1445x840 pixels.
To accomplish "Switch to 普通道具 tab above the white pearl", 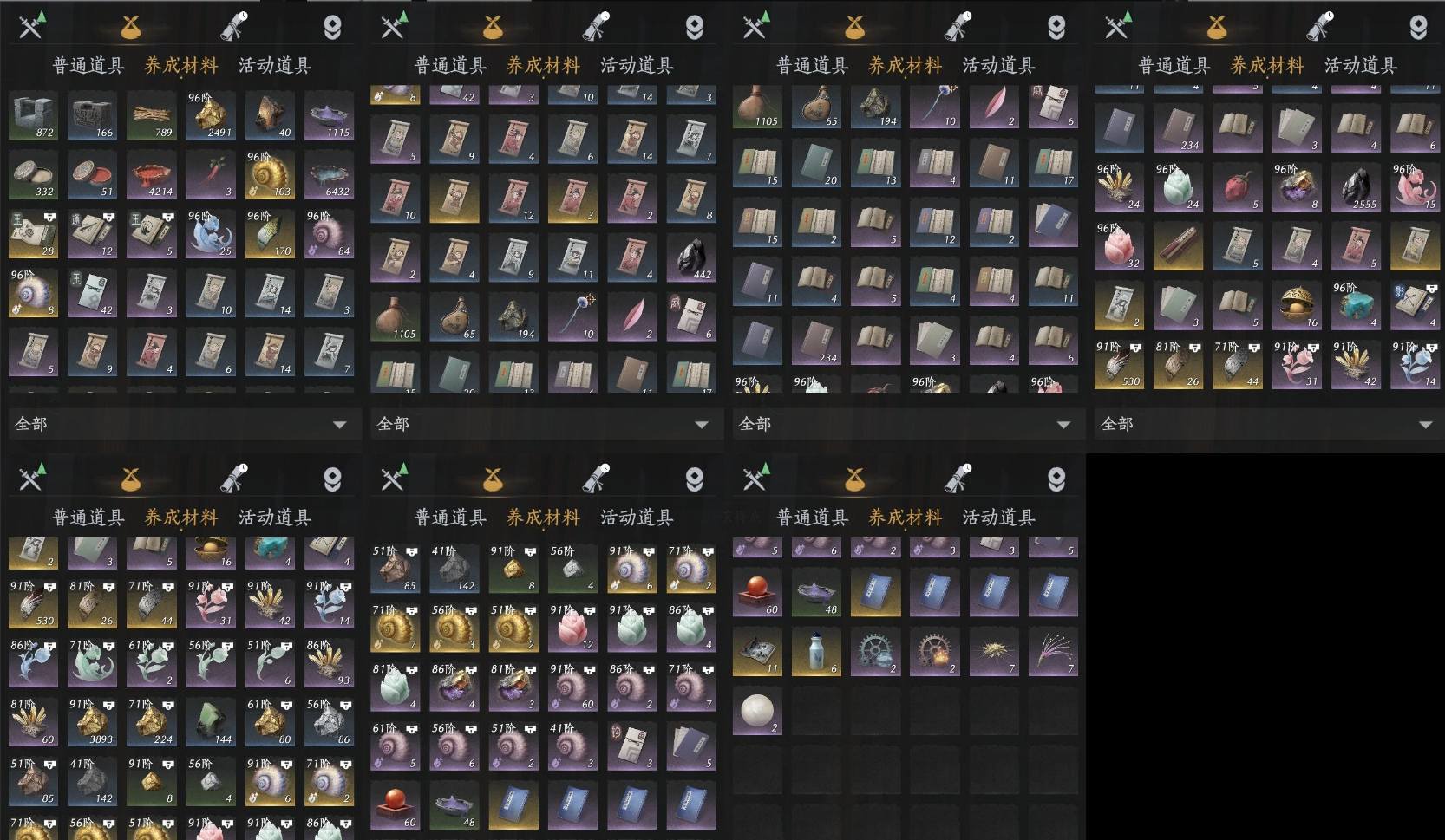I will pyautogui.click(x=812, y=518).
